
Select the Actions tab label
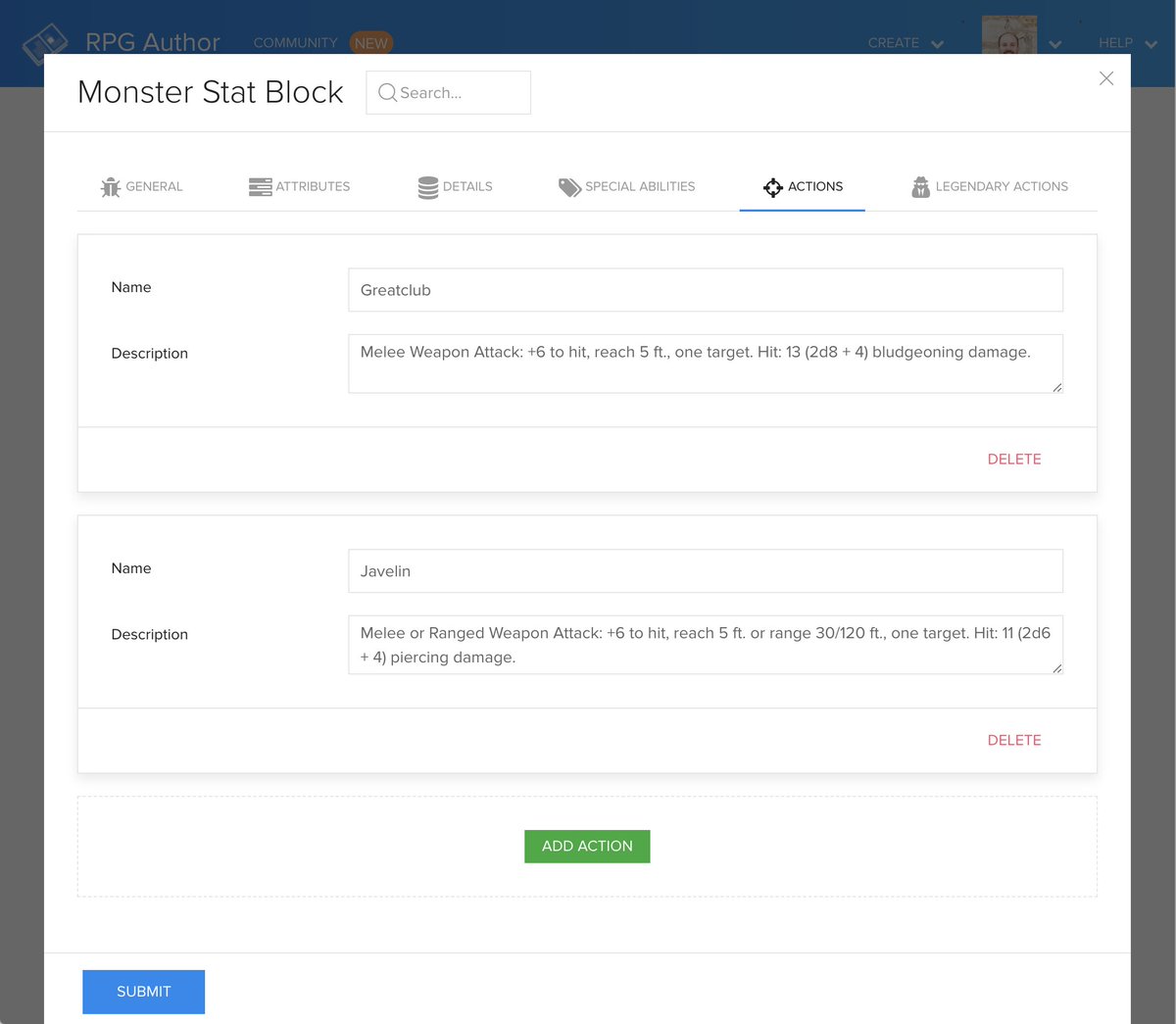point(815,186)
